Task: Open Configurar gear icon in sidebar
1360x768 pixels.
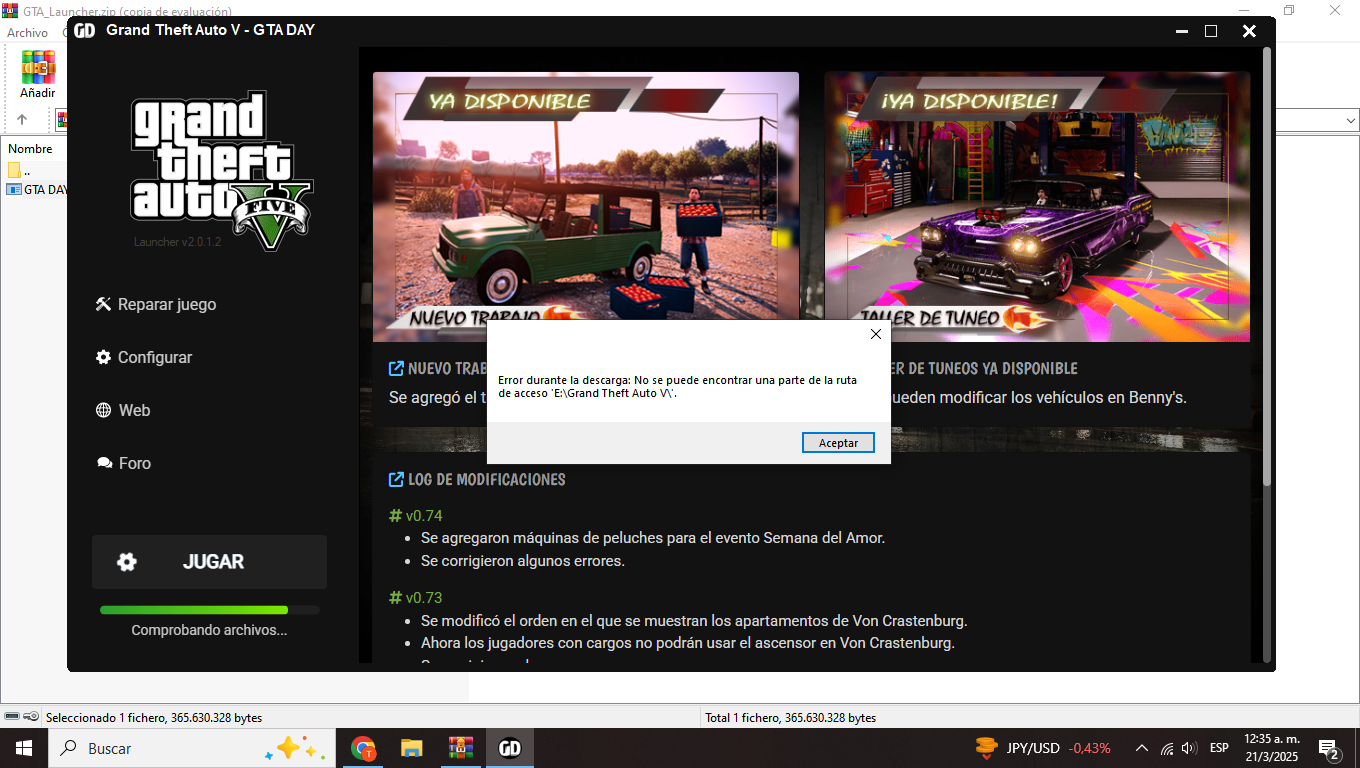Action: tap(103, 357)
